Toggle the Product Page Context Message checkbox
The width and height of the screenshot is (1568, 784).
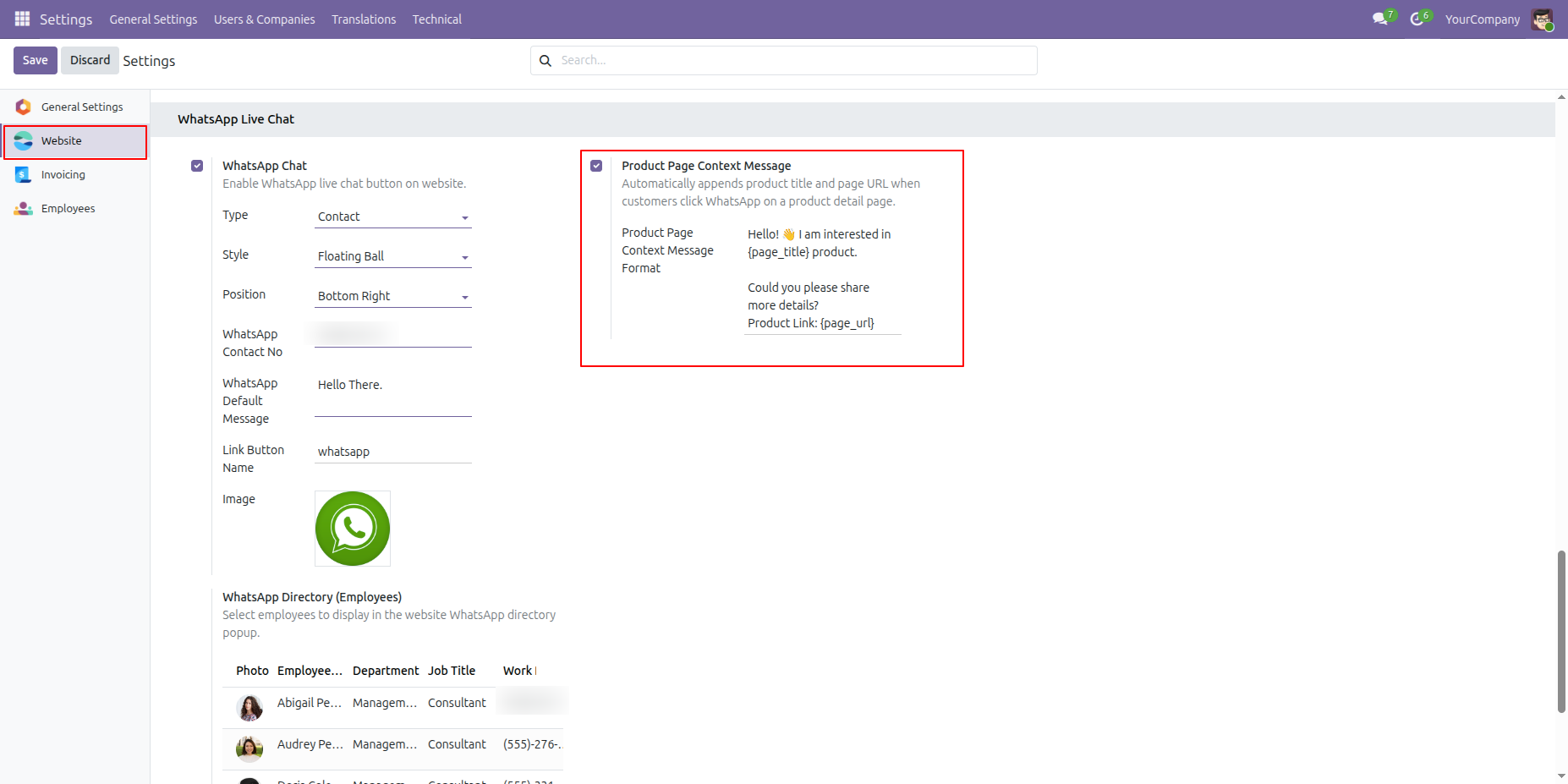click(596, 166)
